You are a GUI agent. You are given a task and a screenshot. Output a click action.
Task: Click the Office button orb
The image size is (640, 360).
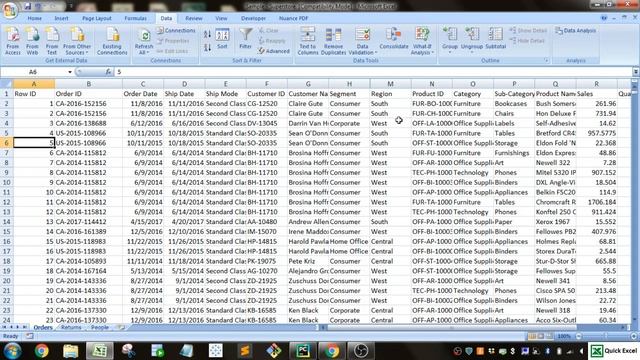[x=10, y=10]
